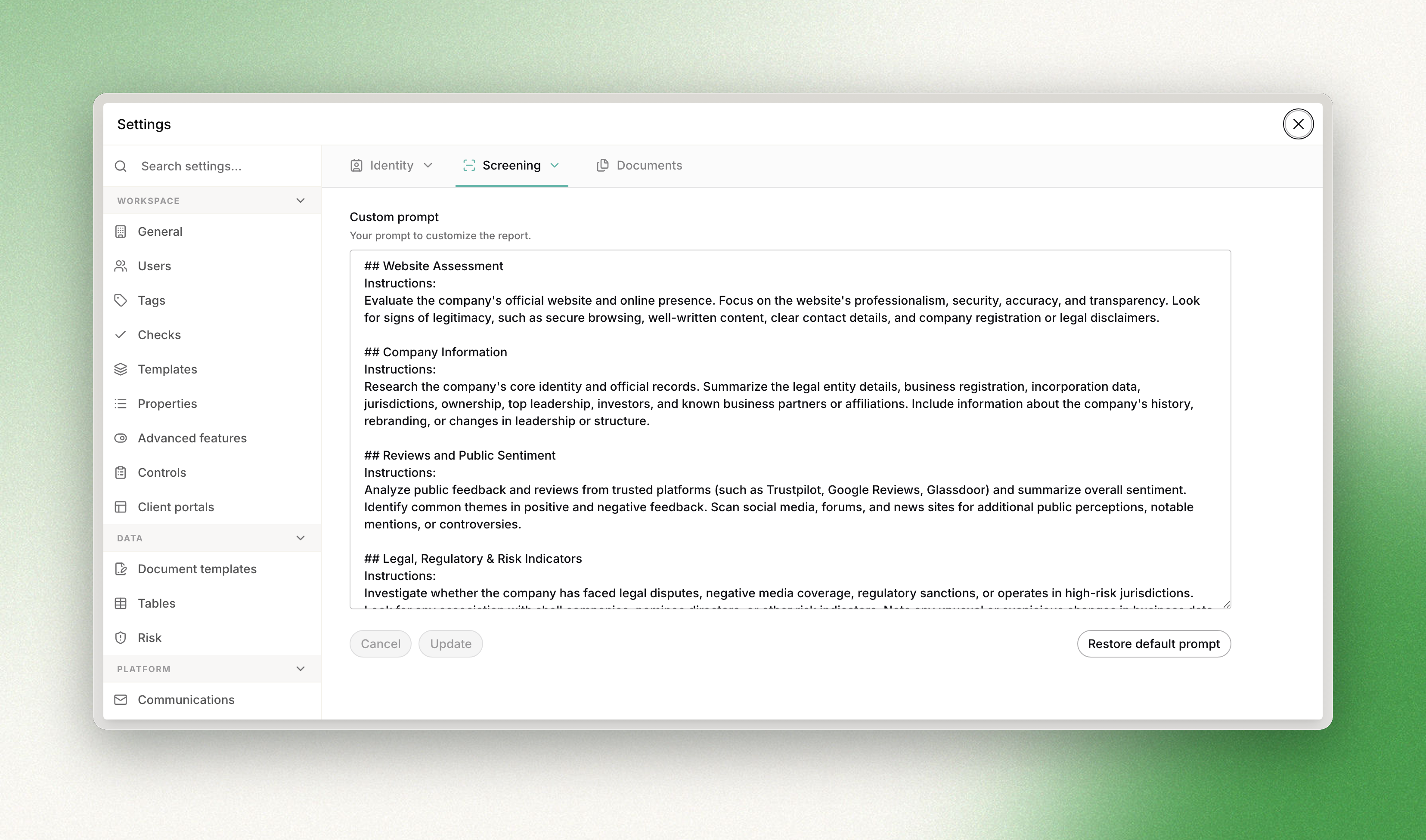The height and width of the screenshot is (840, 1426).
Task: Click the Document templates edit icon
Action: click(x=121, y=569)
